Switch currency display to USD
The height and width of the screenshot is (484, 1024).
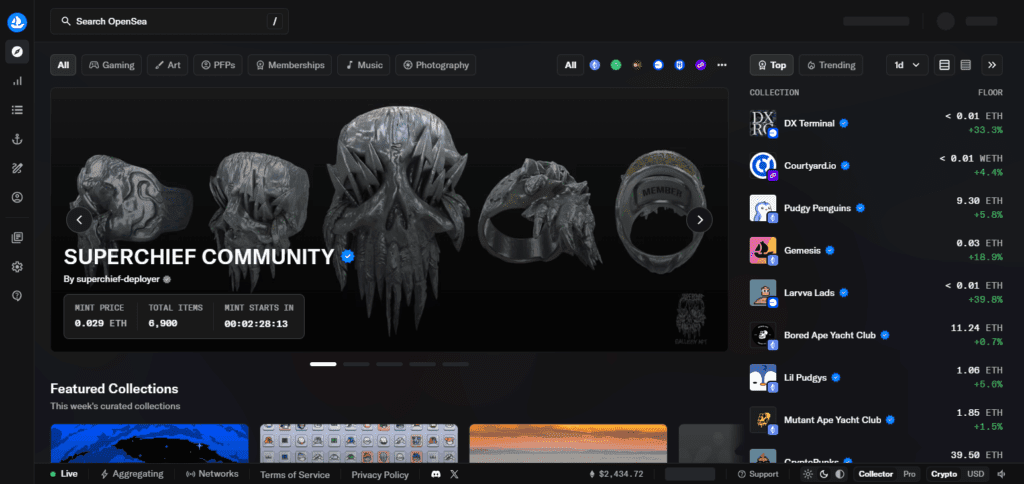976,474
